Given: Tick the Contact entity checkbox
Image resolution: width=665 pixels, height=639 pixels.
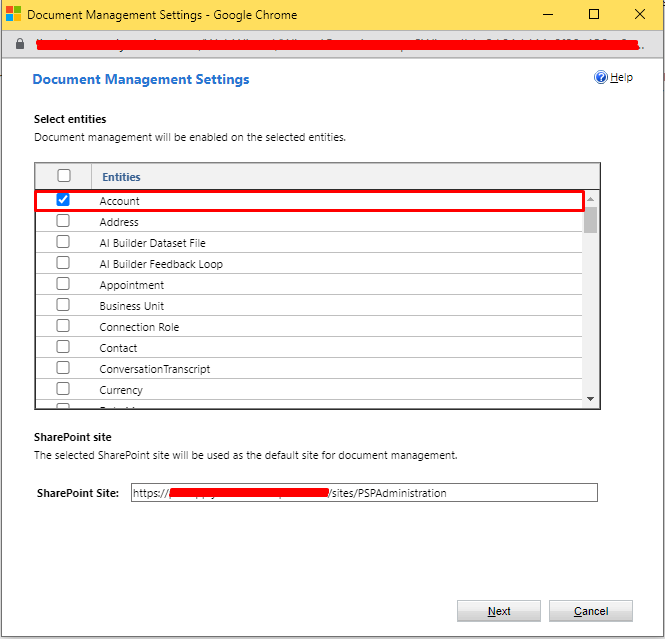Looking at the screenshot, I should pos(63,347).
